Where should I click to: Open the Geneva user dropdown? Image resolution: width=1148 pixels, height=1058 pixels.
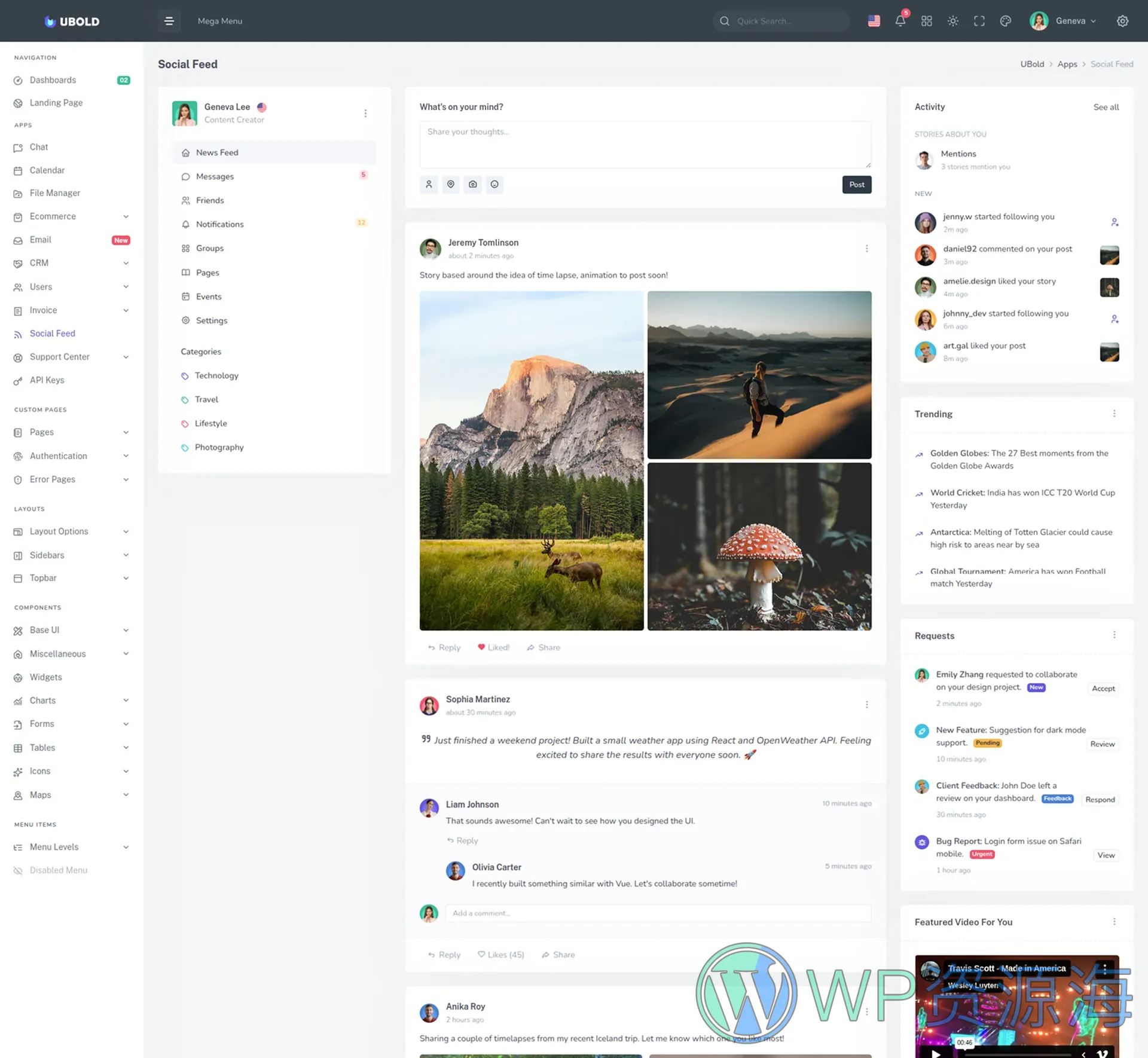pos(1063,21)
